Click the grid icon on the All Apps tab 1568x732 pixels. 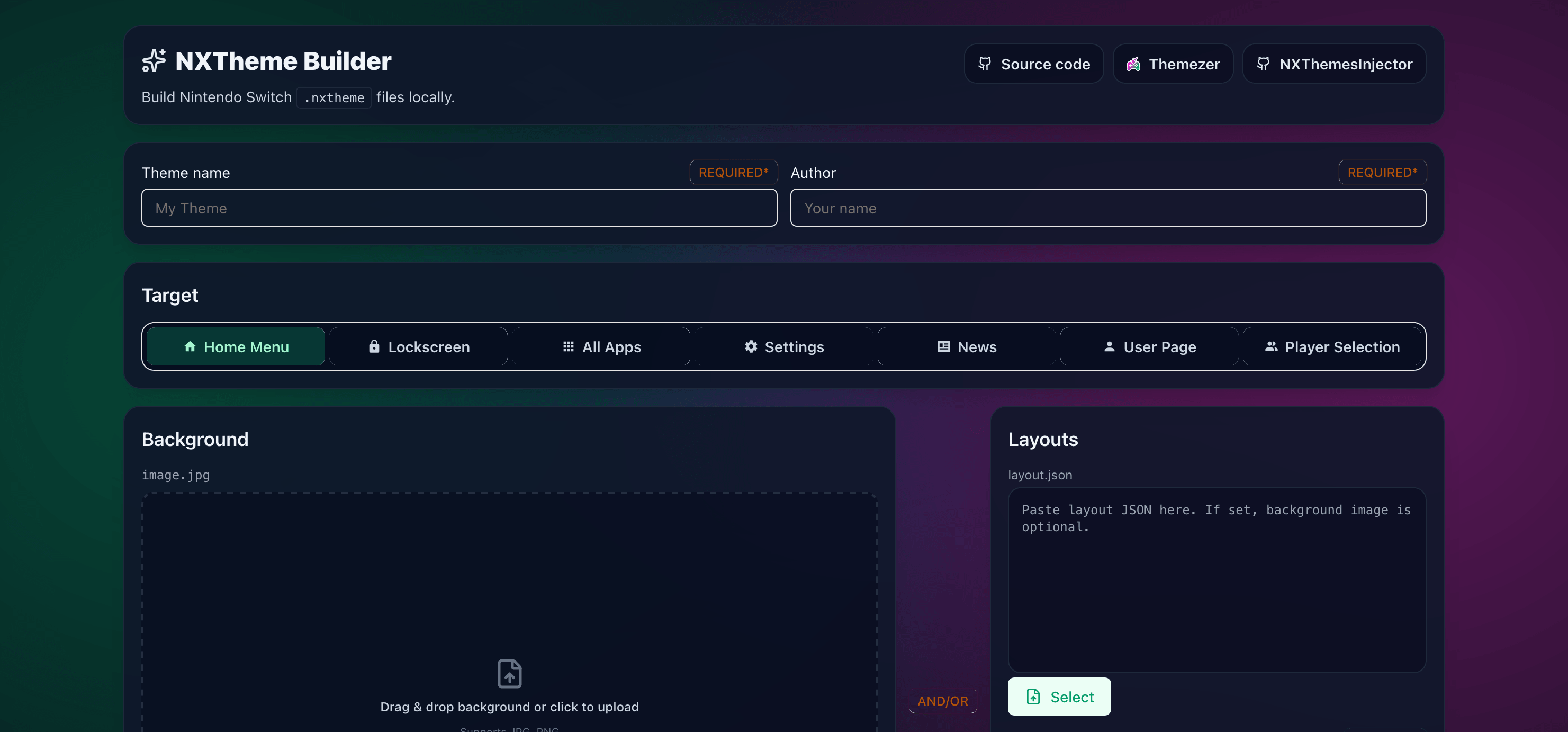coord(569,346)
